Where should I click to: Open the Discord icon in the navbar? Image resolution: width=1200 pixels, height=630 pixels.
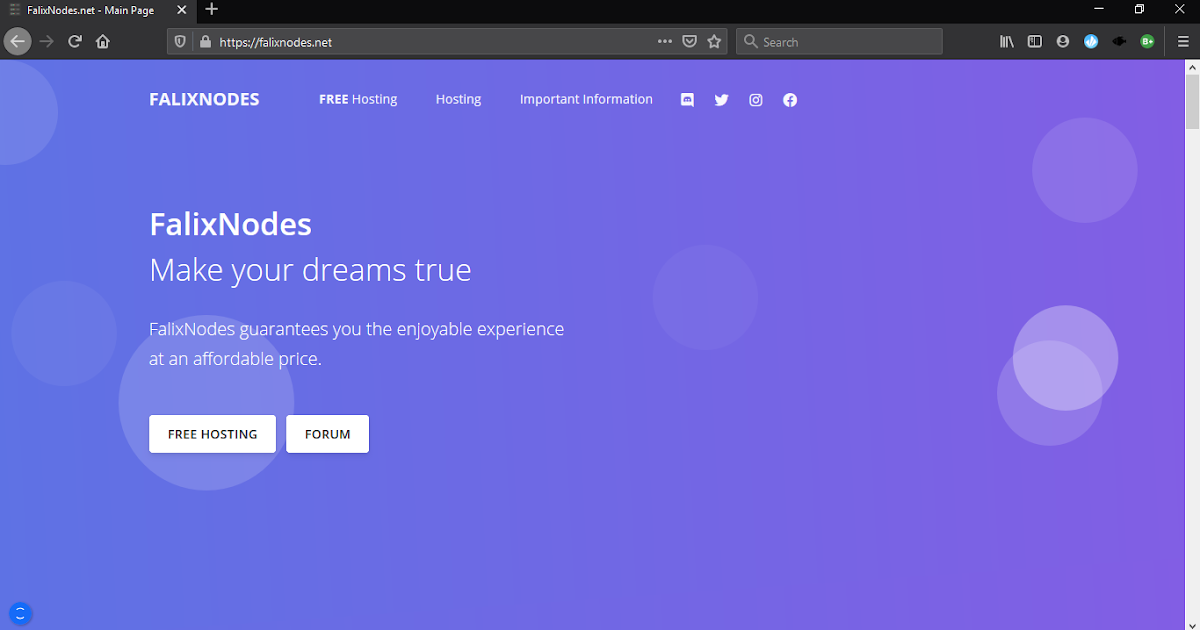[687, 99]
